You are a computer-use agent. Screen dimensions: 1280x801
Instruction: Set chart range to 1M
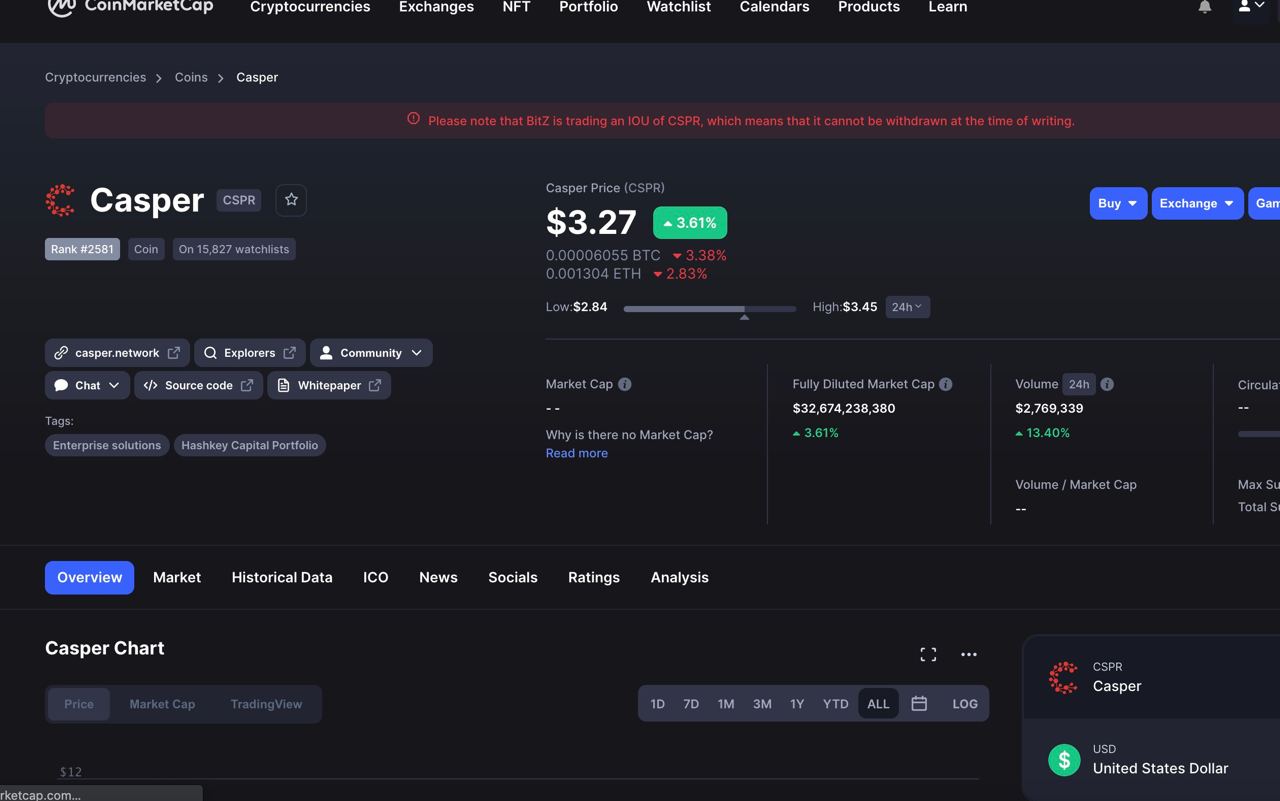tap(726, 704)
